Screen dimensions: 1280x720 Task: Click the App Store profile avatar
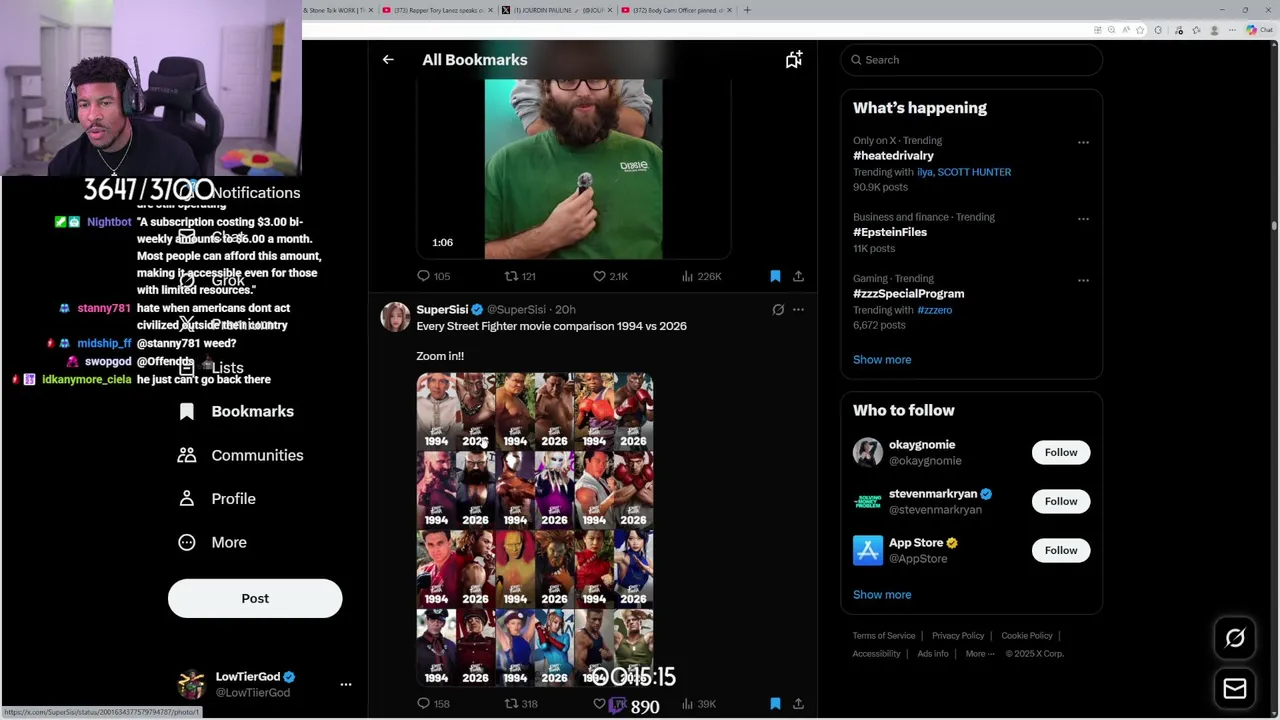pos(868,550)
